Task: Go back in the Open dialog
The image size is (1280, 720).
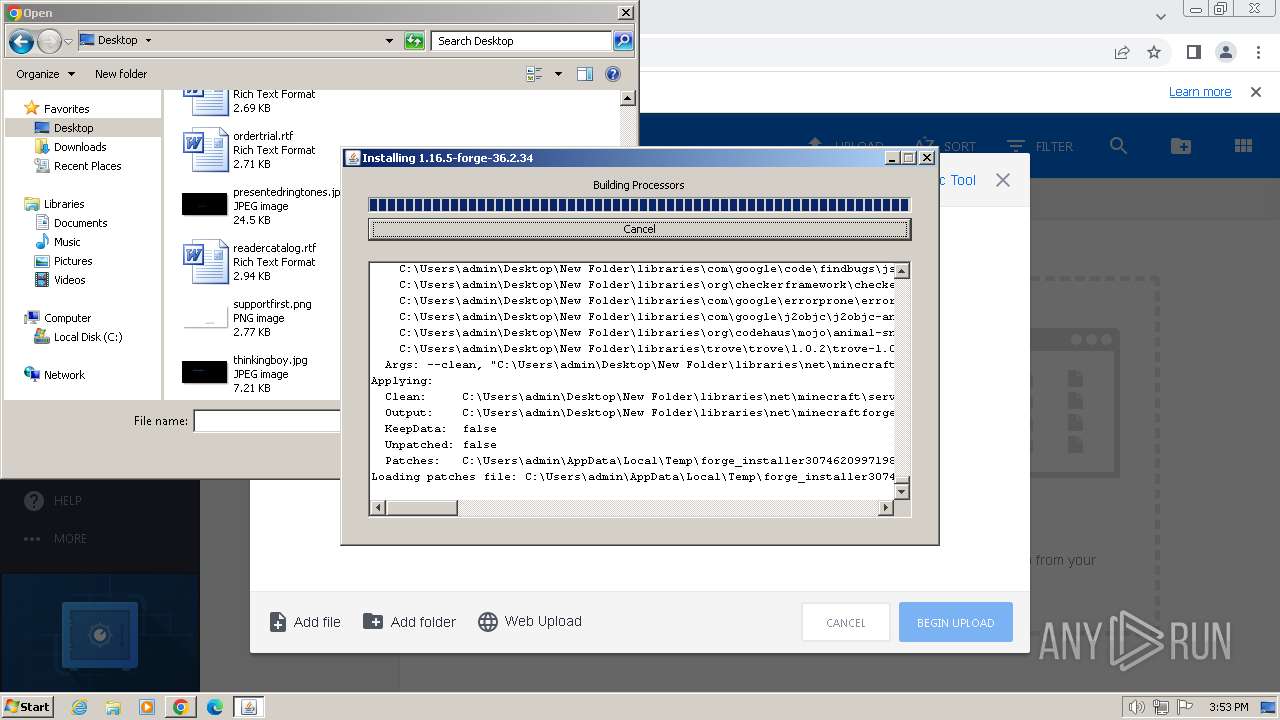Action: click(x=20, y=41)
